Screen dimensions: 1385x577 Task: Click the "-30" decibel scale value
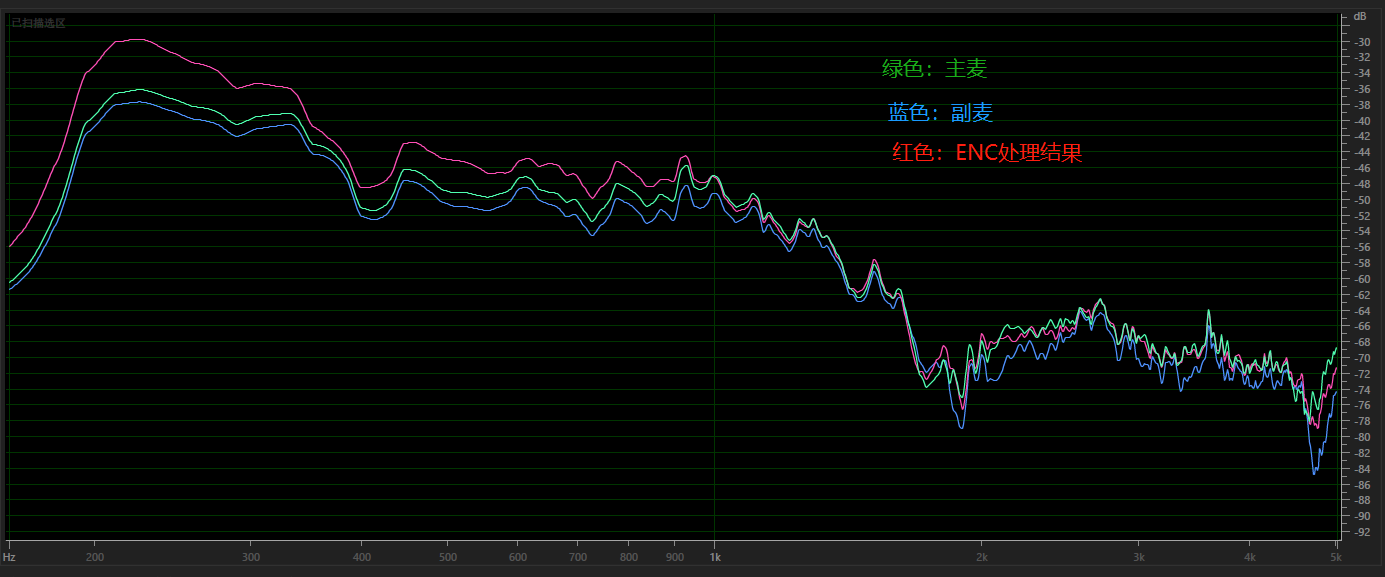tap(1361, 42)
